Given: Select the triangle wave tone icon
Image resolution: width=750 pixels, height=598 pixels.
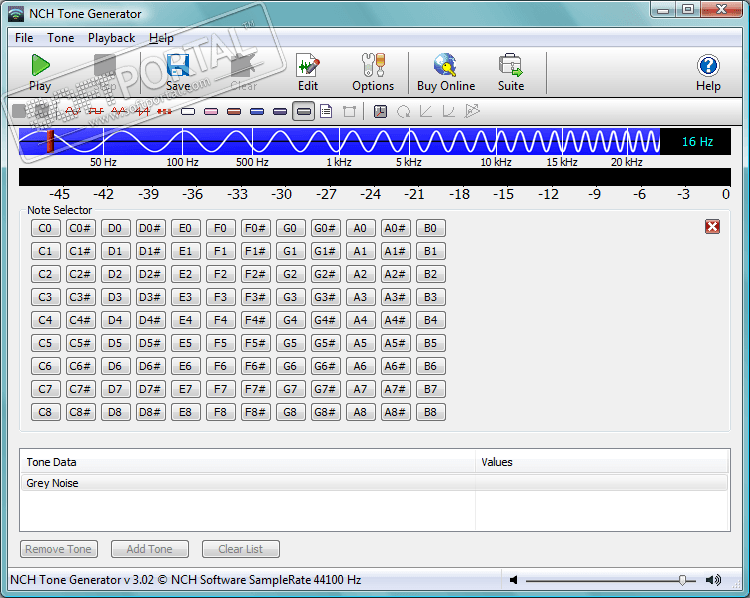Looking at the screenshot, I should click(119, 111).
